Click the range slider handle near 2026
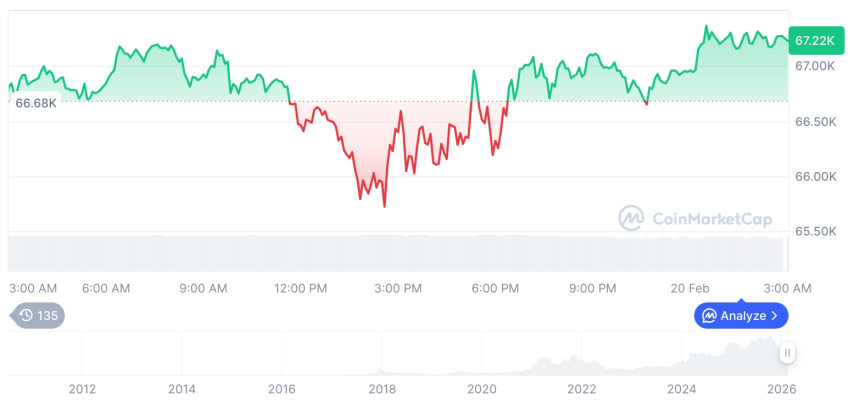Viewport: 860px width, 401px height. [x=788, y=353]
